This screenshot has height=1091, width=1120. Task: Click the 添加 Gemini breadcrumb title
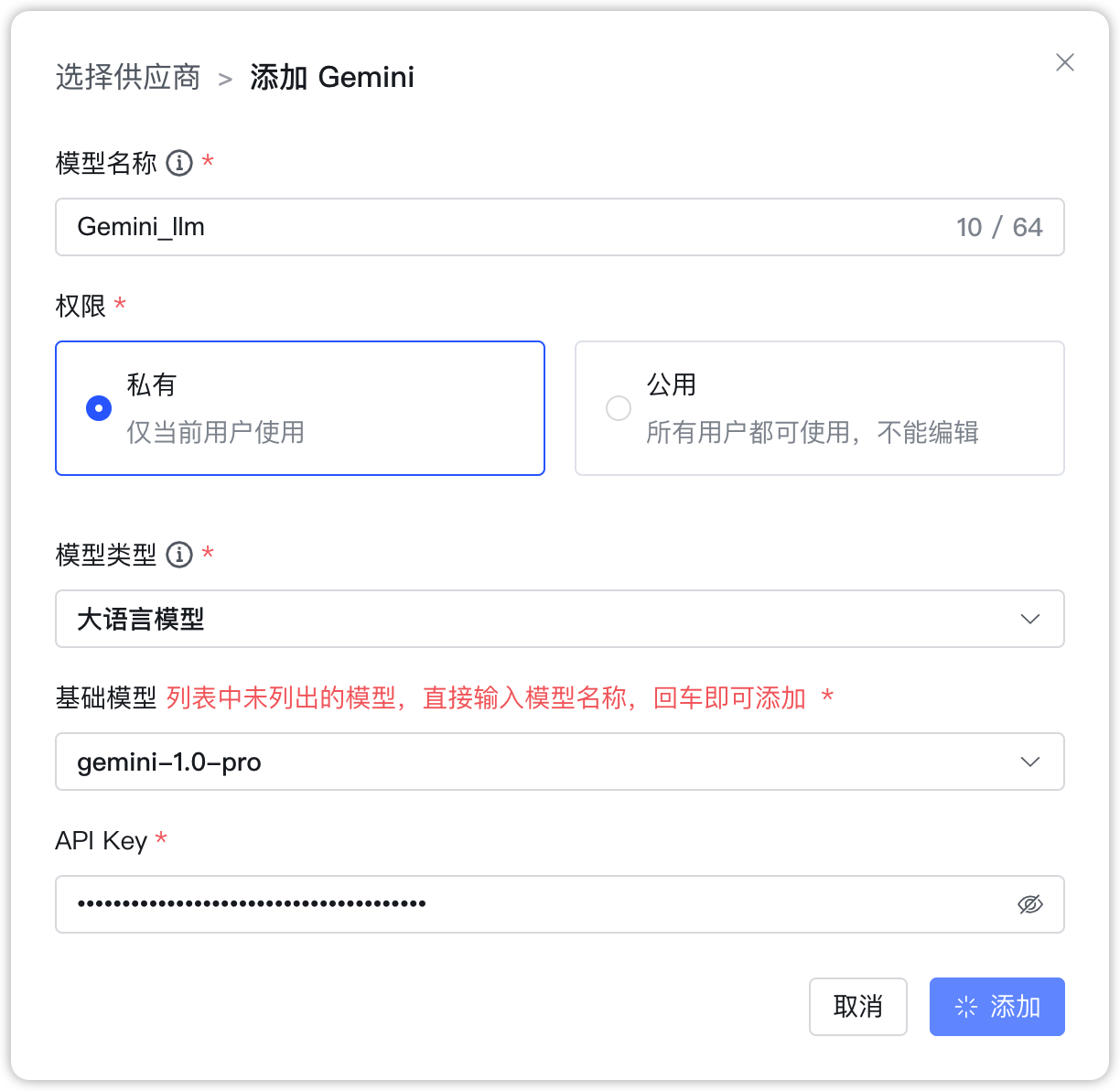[x=331, y=77]
